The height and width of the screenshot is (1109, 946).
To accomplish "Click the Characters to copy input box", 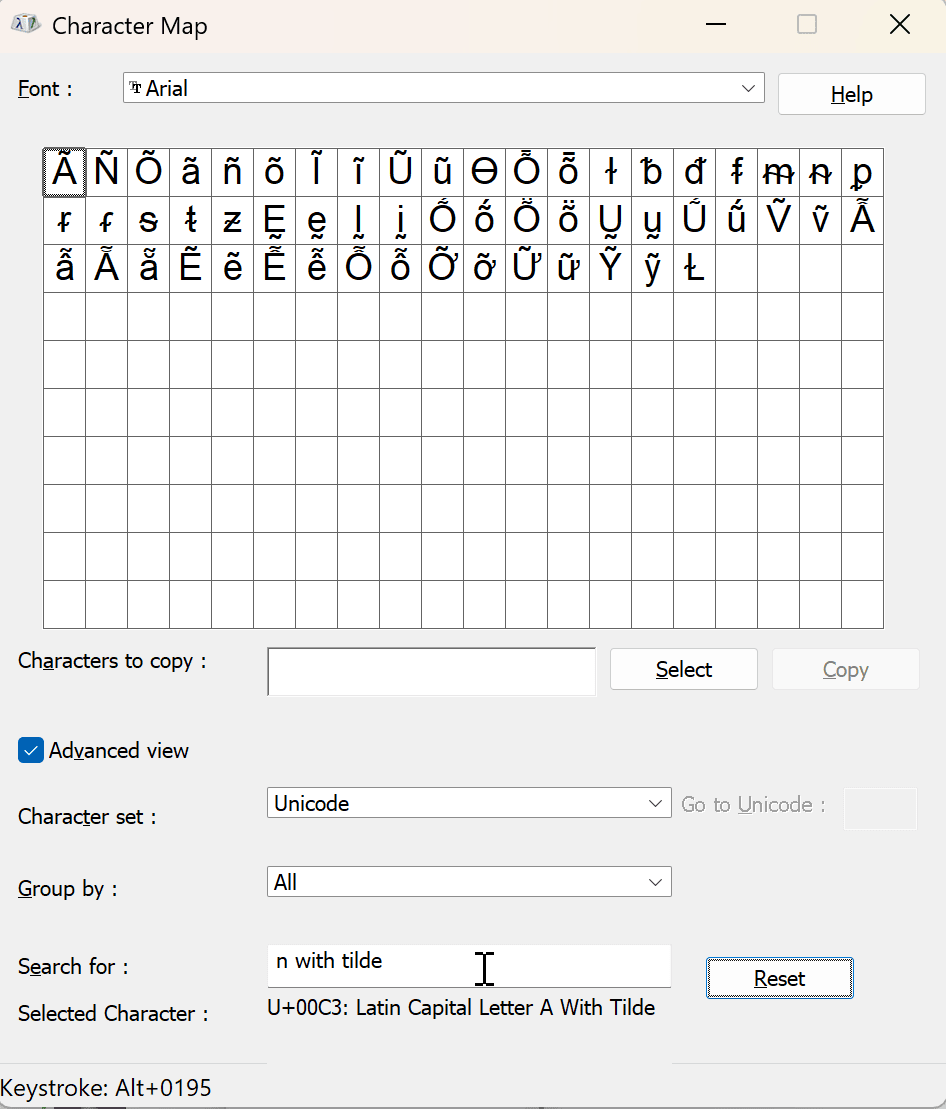I will tap(430, 671).
